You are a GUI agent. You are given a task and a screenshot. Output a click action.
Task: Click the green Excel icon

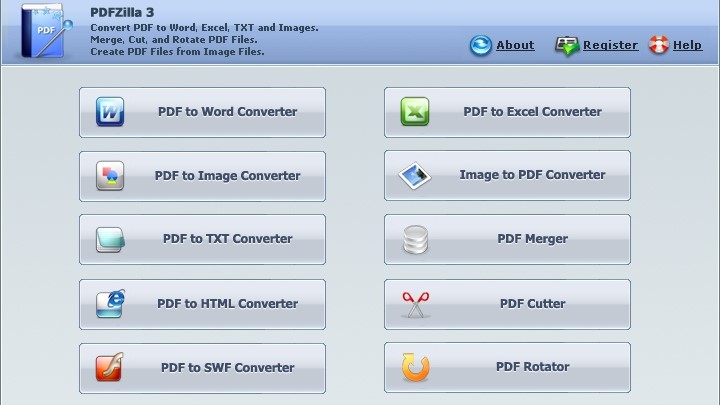415,112
